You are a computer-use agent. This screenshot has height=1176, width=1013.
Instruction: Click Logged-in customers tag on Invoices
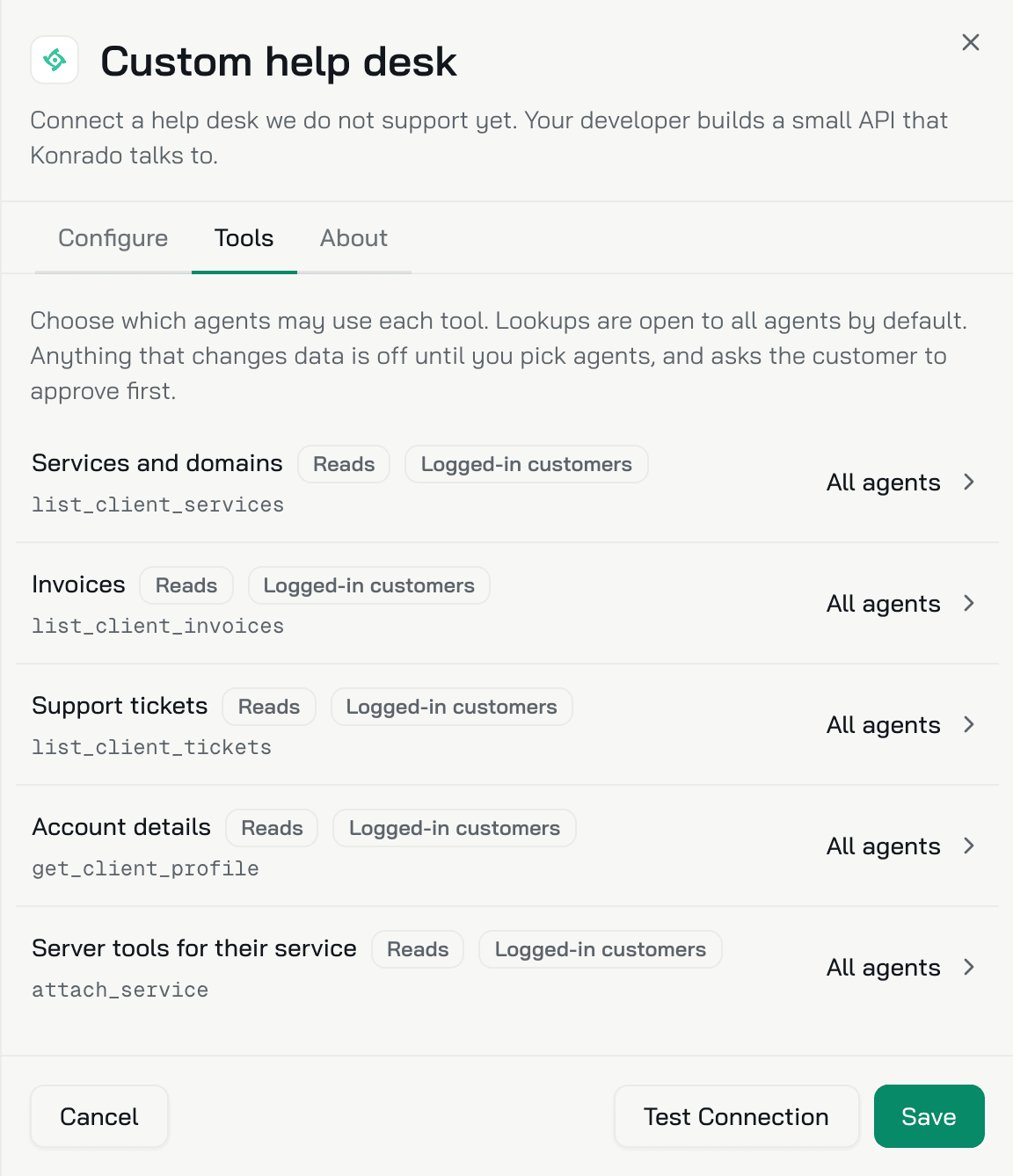(369, 585)
